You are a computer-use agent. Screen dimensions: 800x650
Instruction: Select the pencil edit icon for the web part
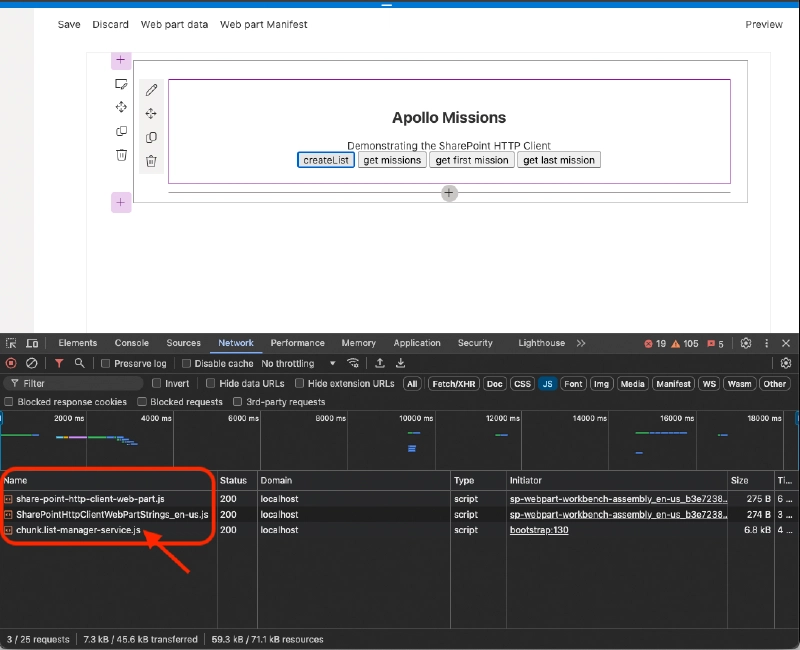[x=151, y=88]
